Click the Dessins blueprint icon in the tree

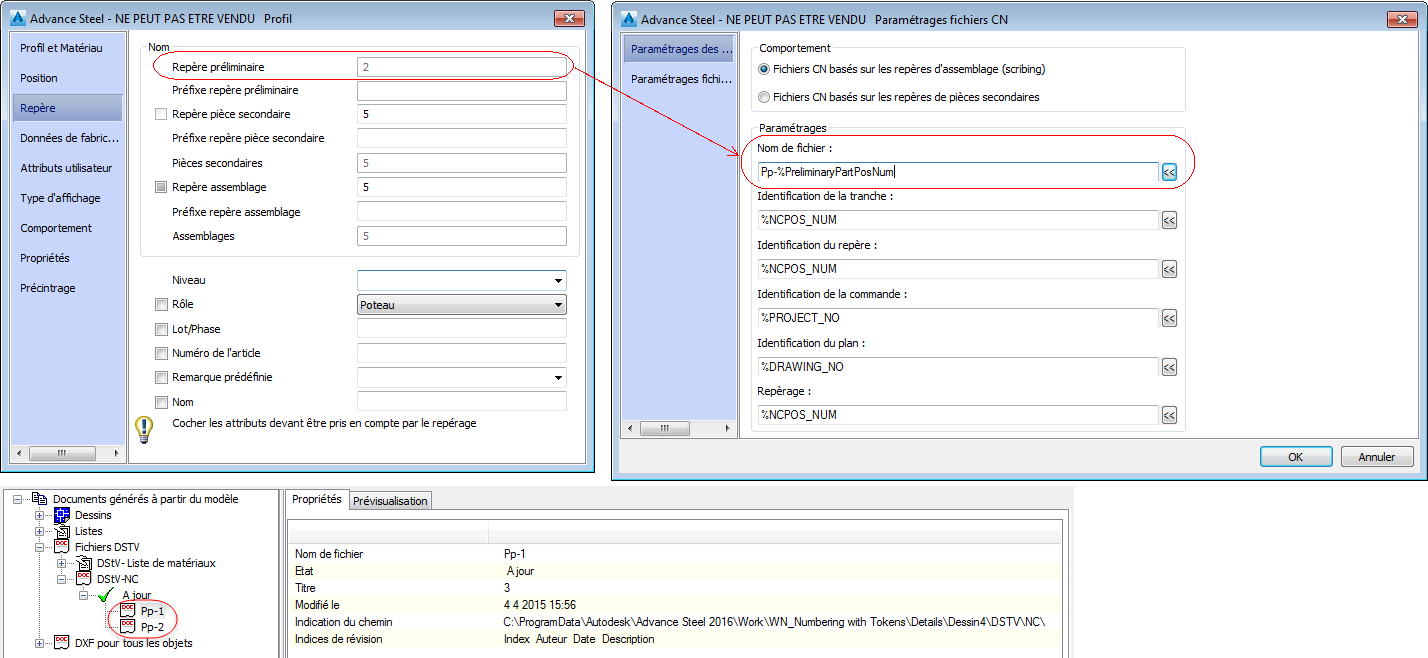[62, 515]
